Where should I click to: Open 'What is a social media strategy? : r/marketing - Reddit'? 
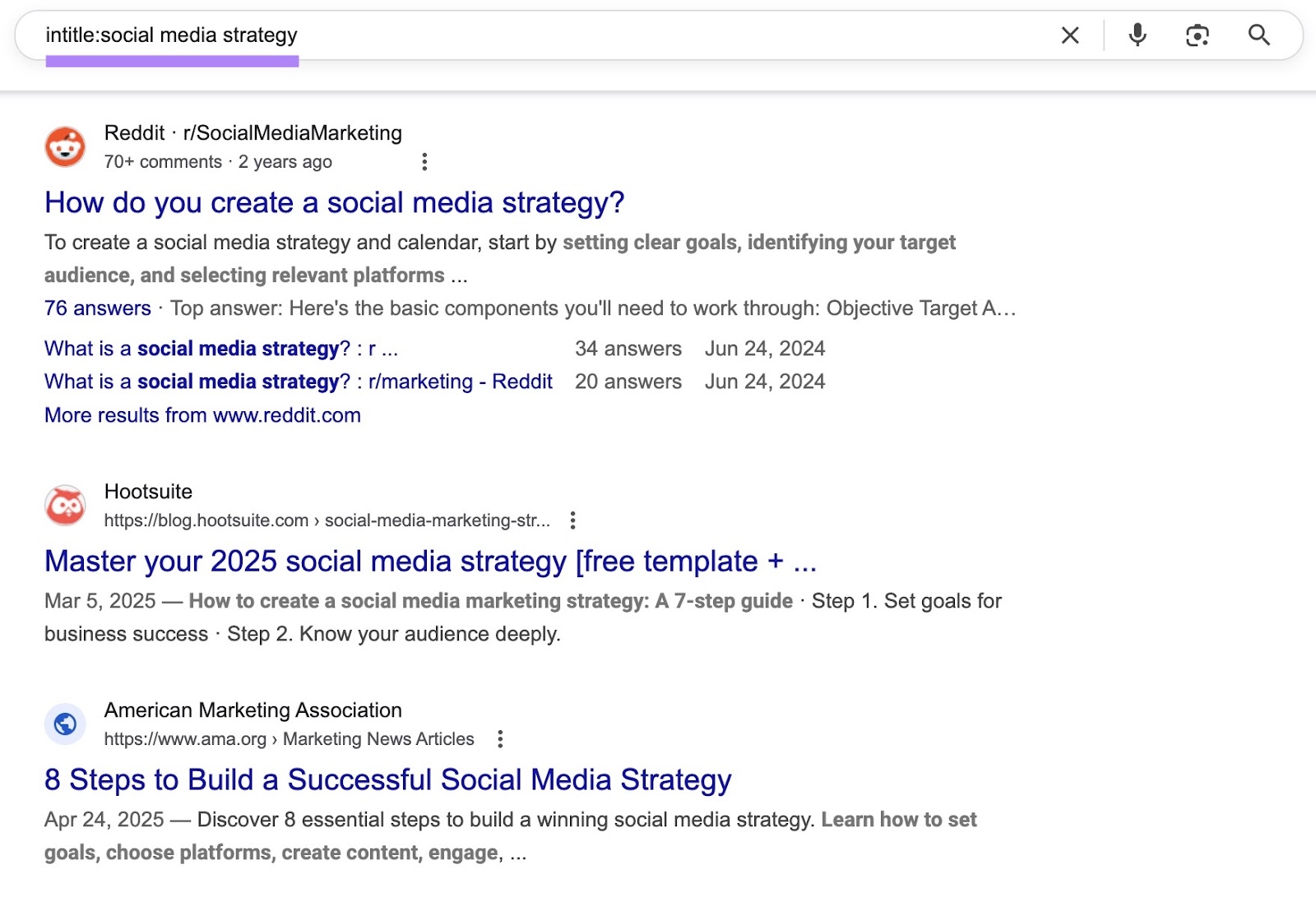click(299, 382)
